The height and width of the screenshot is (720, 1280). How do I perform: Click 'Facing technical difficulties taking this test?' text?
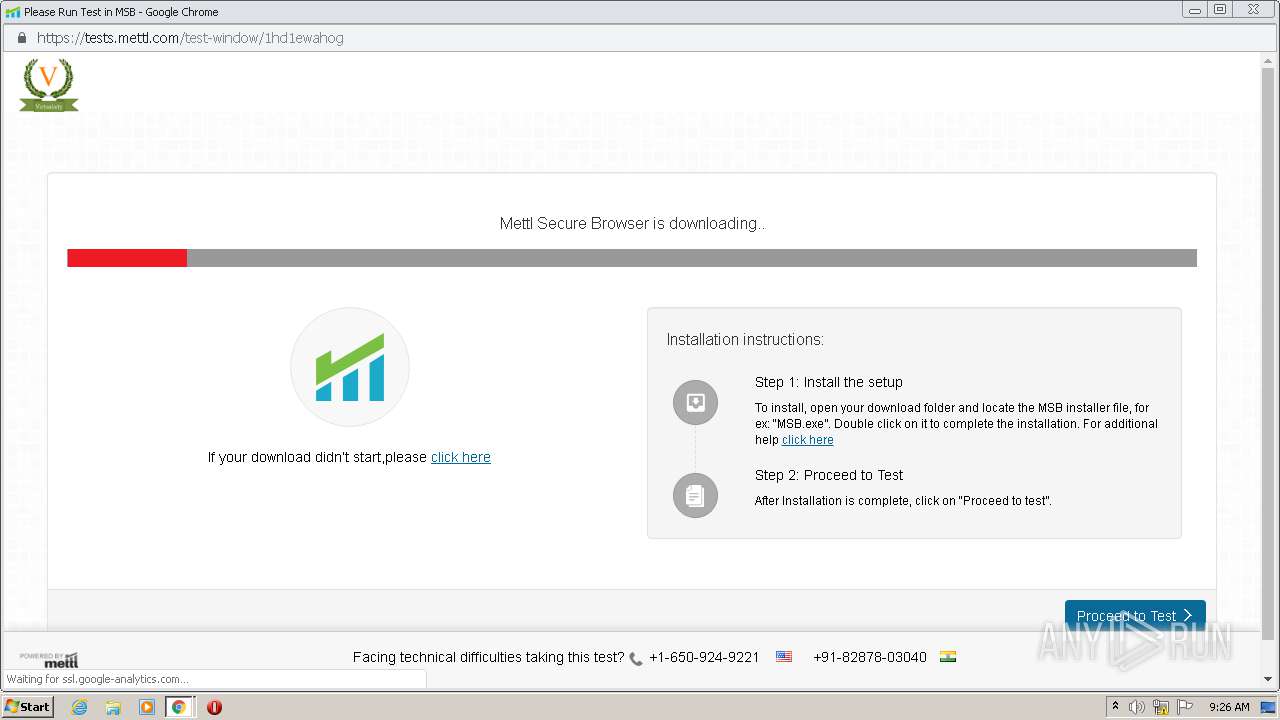489,657
